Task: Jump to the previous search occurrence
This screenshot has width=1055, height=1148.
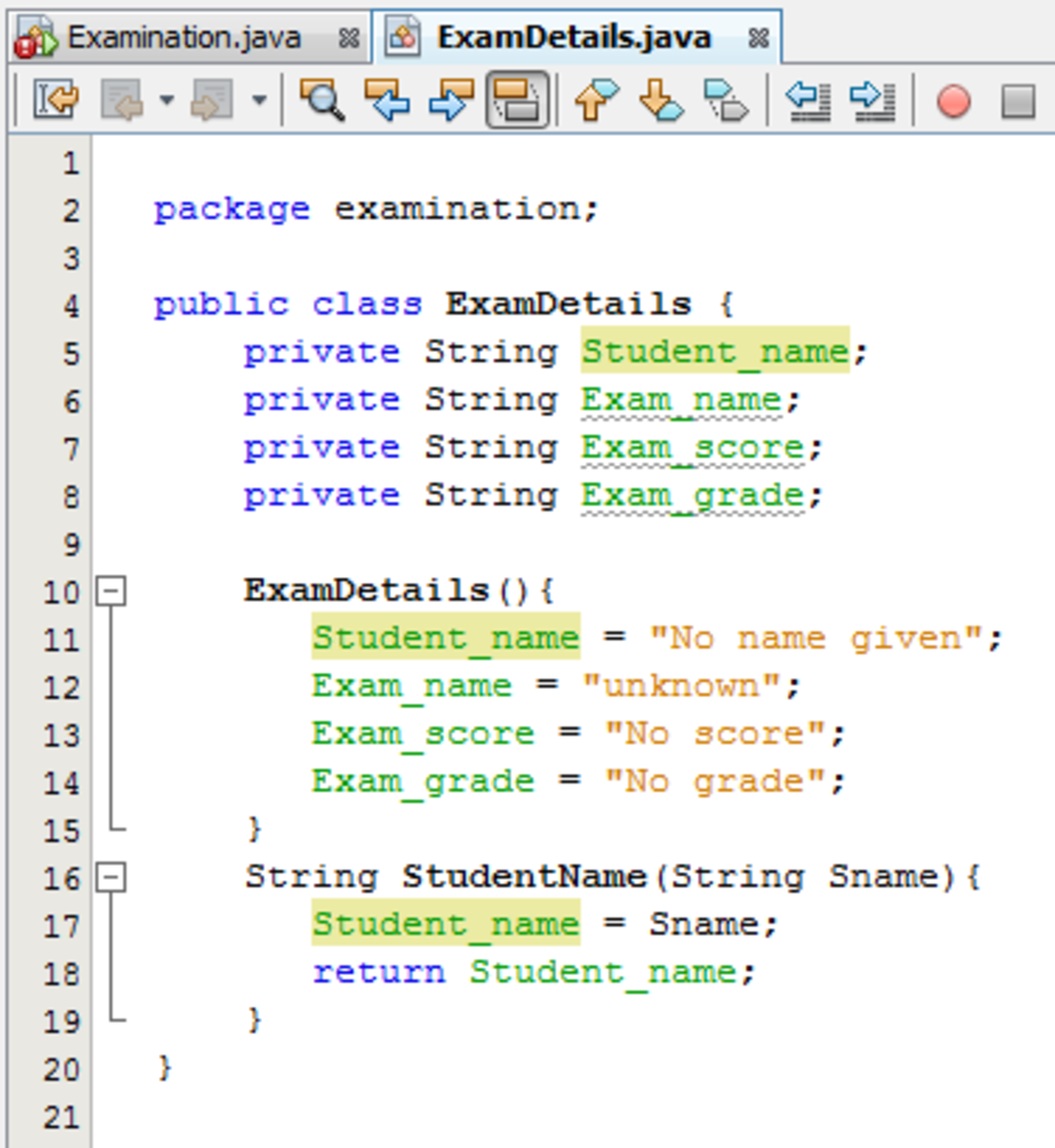Action: tap(387, 99)
